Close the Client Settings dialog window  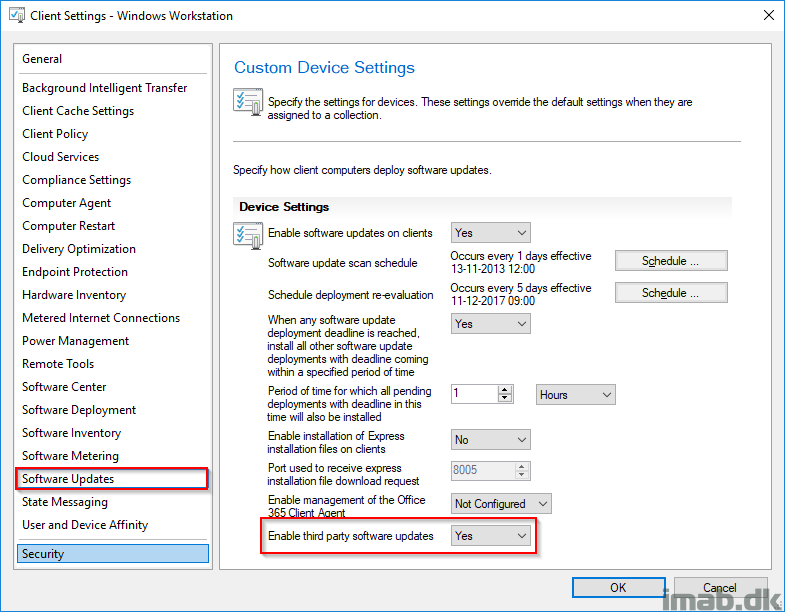click(768, 16)
